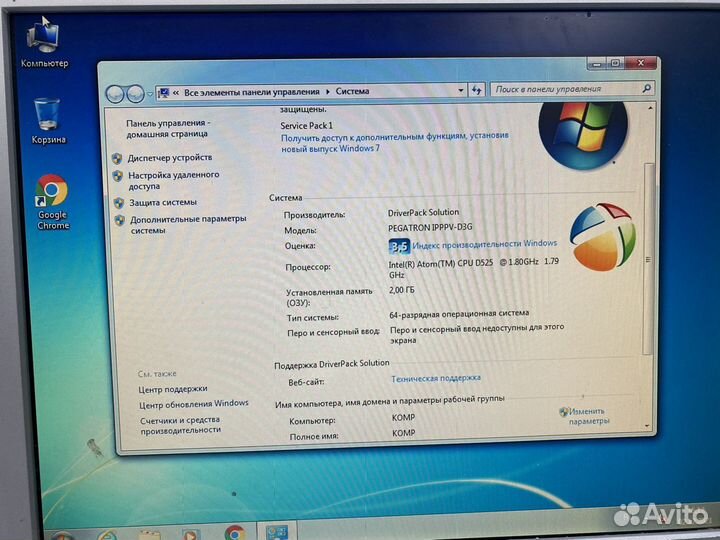Click 'Индекс производительности Windows' link
This screenshot has width=720, height=540.
[x=485, y=244]
